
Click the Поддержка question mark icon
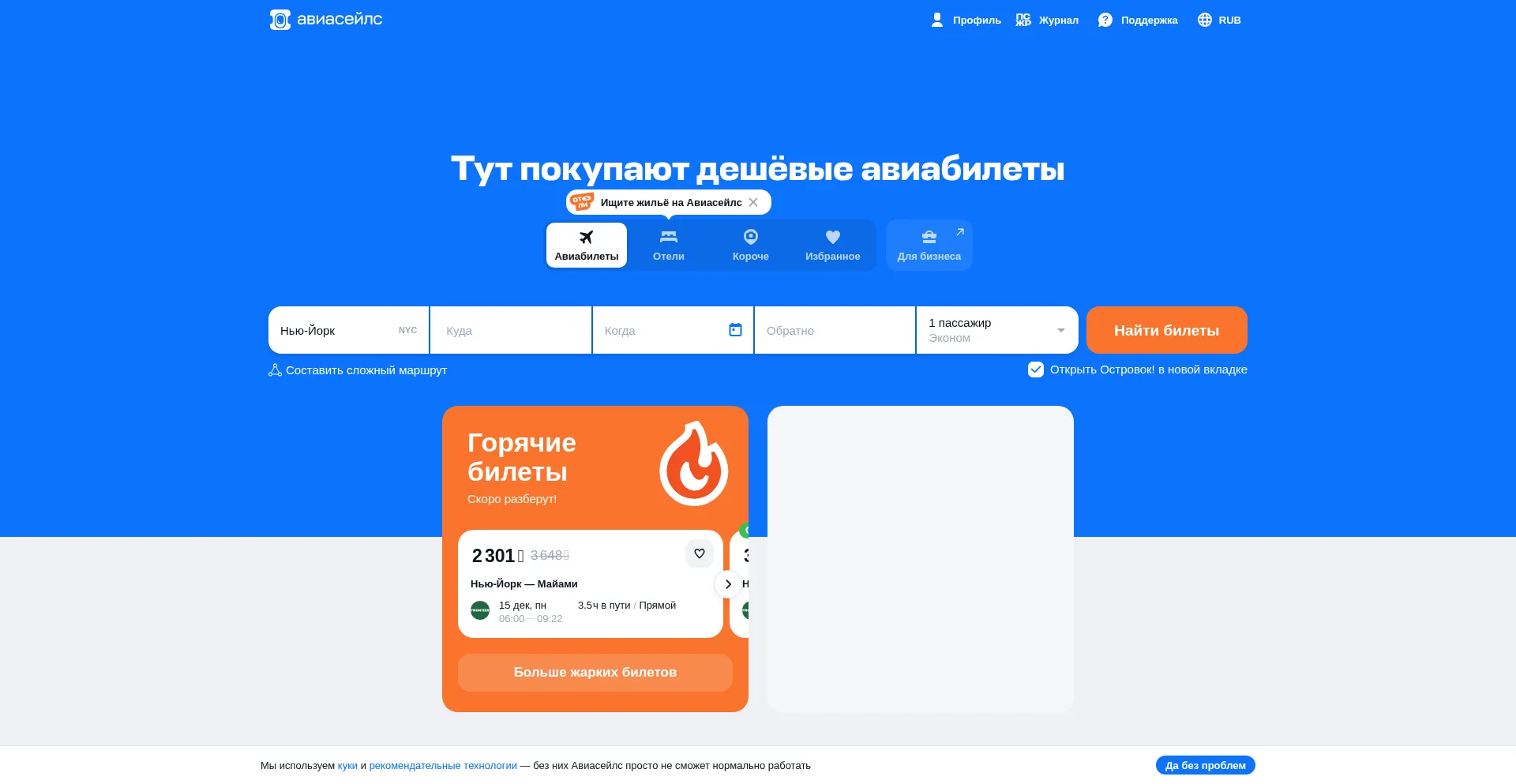pos(1105,20)
